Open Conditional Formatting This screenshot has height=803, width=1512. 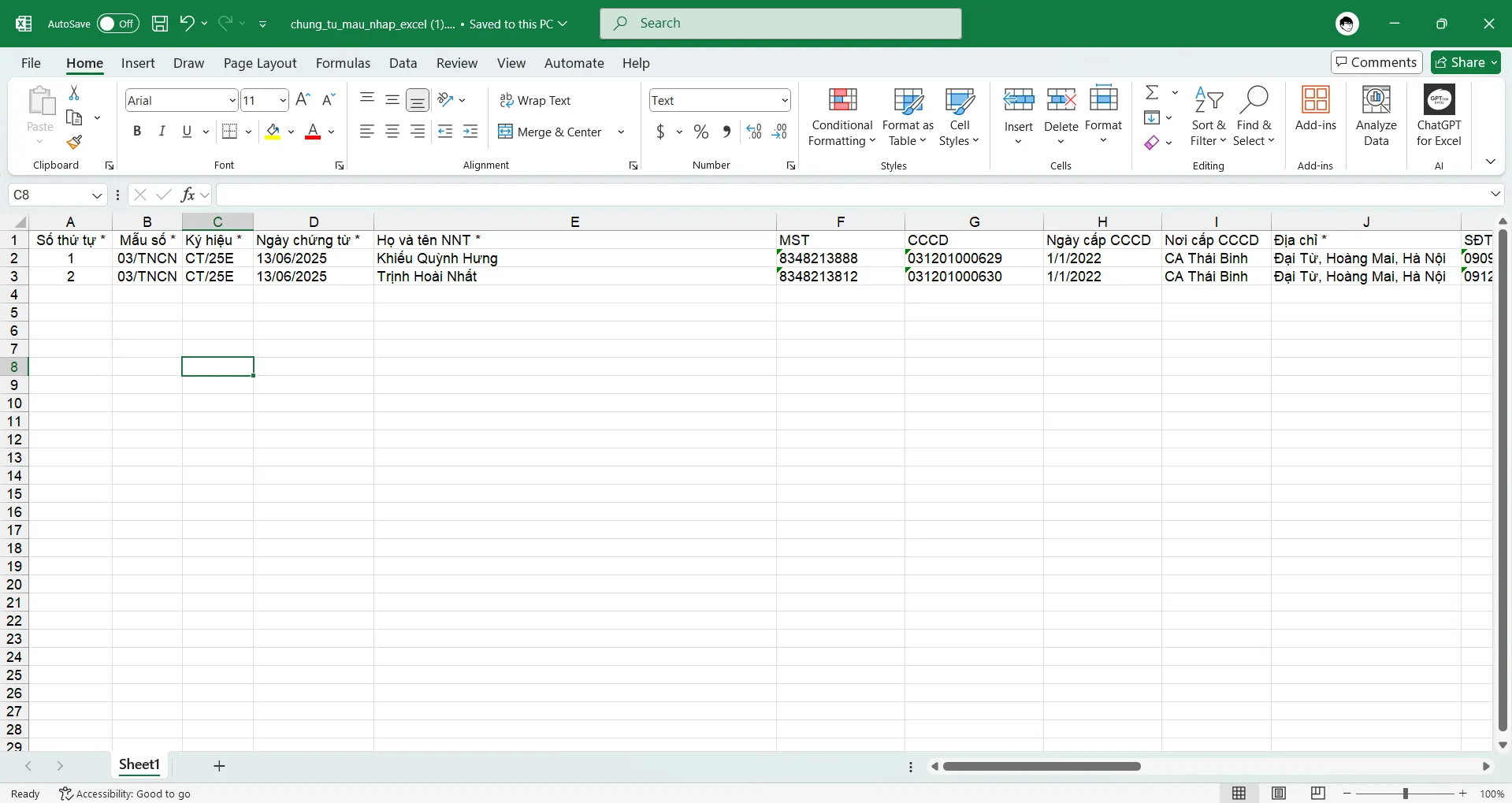tap(841, 117)
